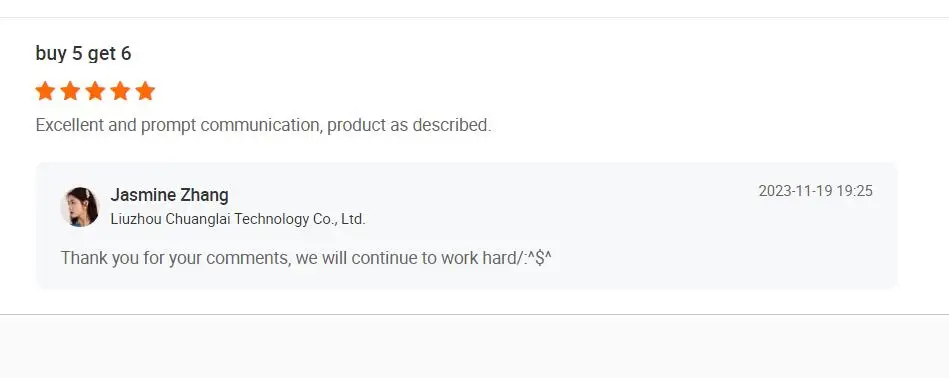Open Jasmine Zhang's profile avatar

tap(80, 207)
